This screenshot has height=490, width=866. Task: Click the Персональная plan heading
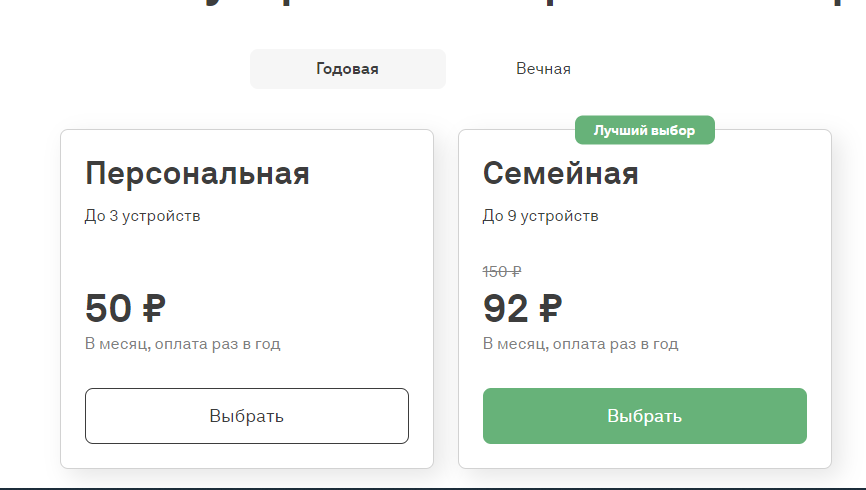(197, 173)
